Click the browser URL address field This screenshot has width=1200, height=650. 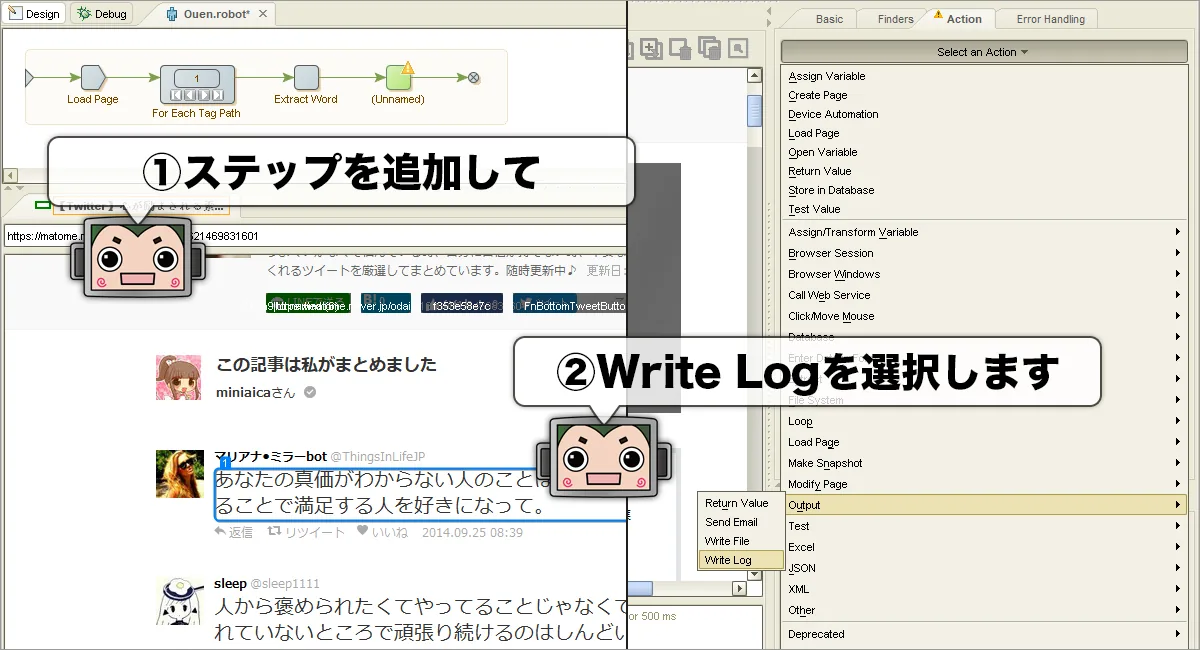click(315, 237)
